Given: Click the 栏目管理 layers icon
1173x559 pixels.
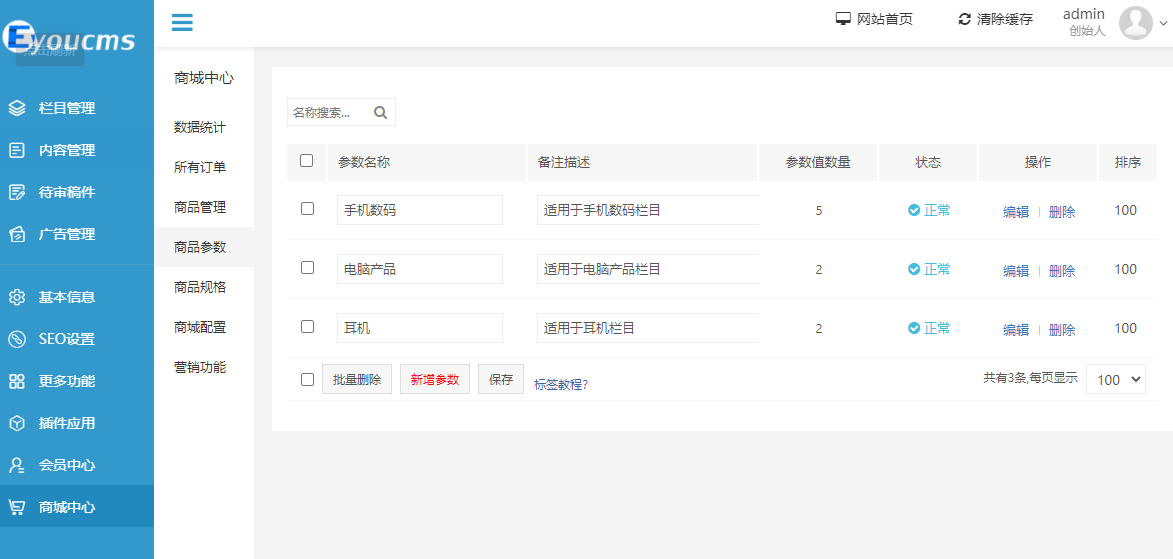Looking at the screenshot, I should tap(17, 108).
